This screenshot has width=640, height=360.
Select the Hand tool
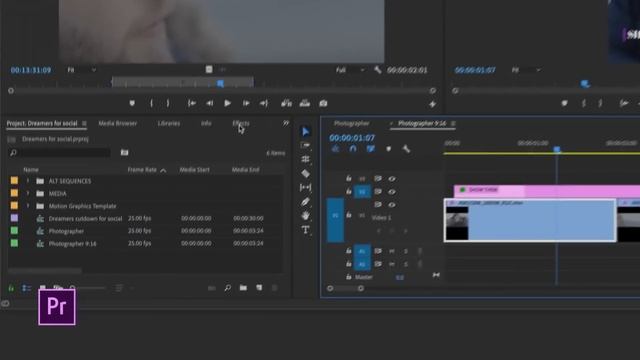coord(305,216)
